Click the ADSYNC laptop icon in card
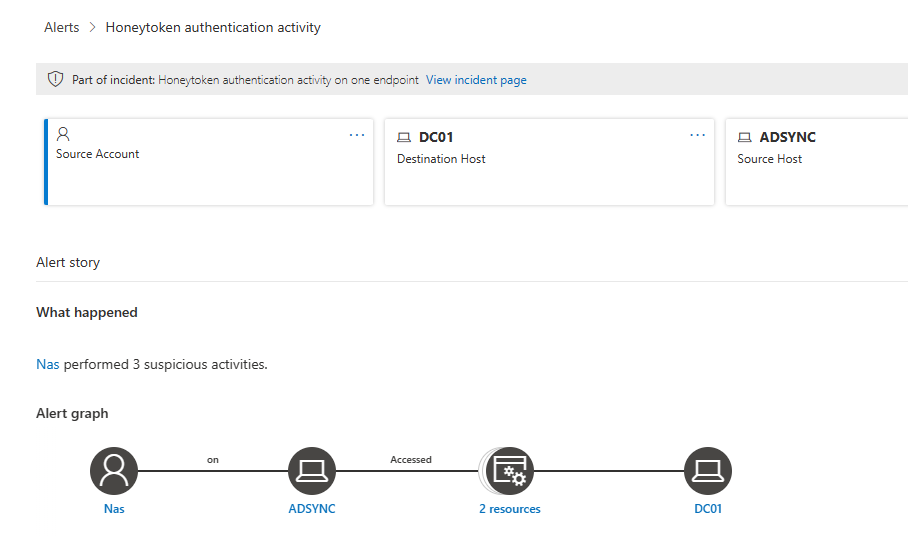908x555 pixels. coord(744,137)
